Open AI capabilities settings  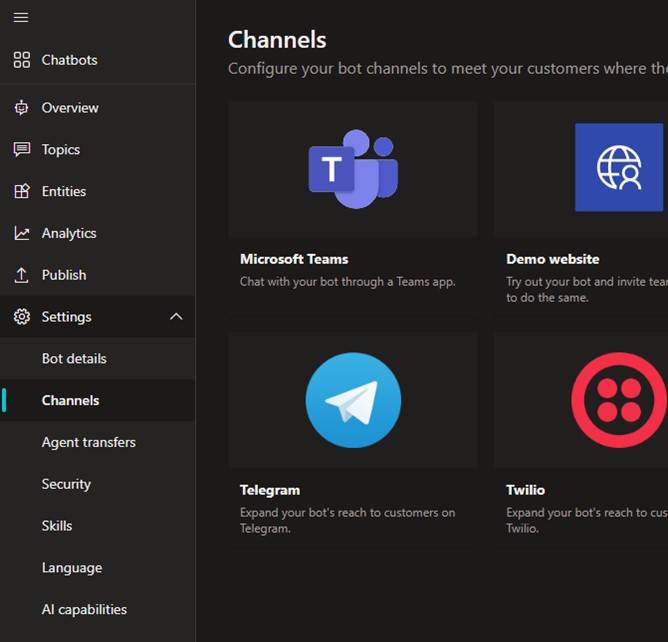[84, 610]
